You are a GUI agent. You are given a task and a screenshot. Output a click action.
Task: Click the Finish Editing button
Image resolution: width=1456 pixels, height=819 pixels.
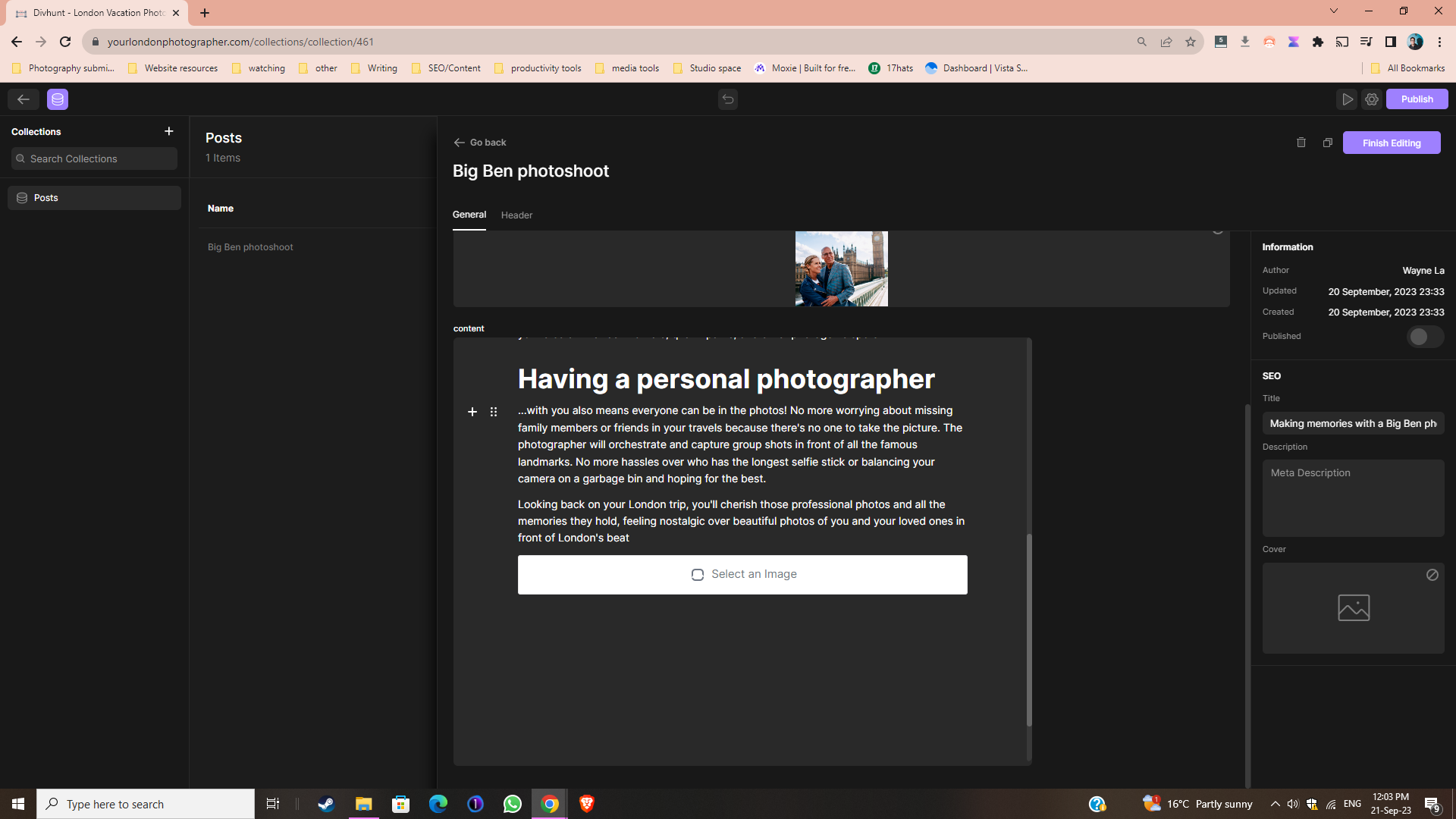tap(1392, 143)
